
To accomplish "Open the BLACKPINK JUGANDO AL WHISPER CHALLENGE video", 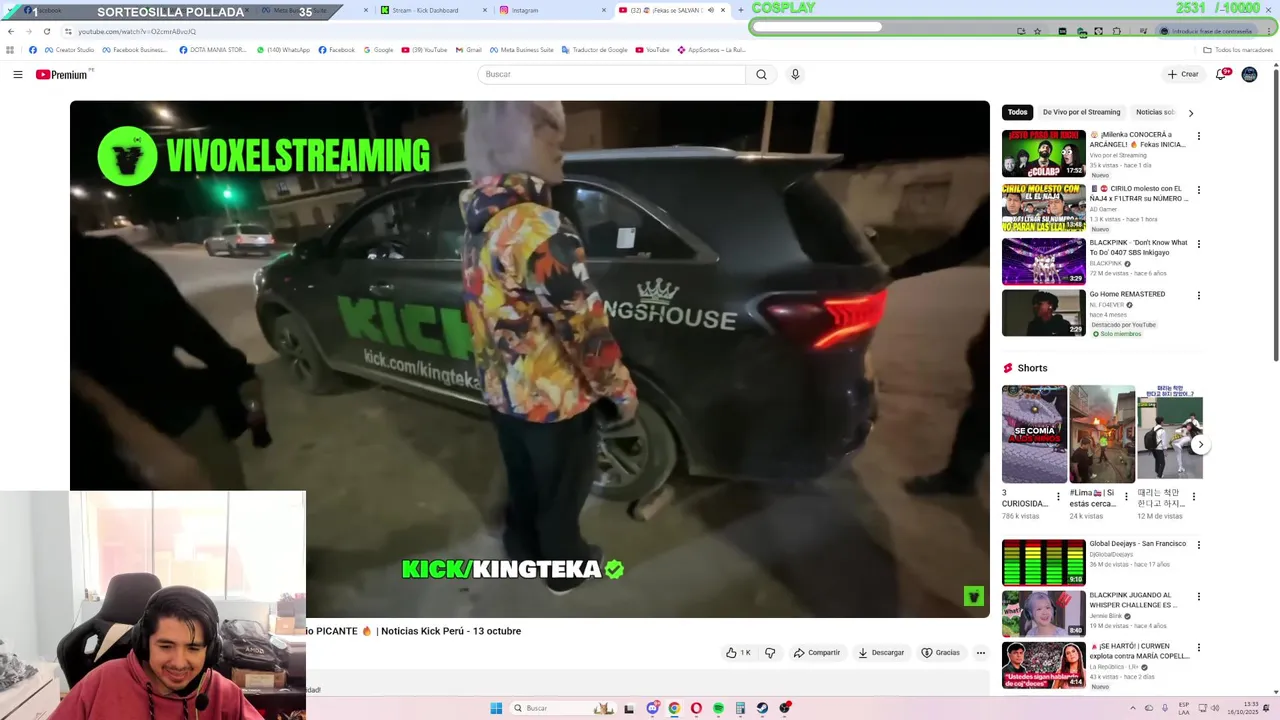I will 1043,613.
